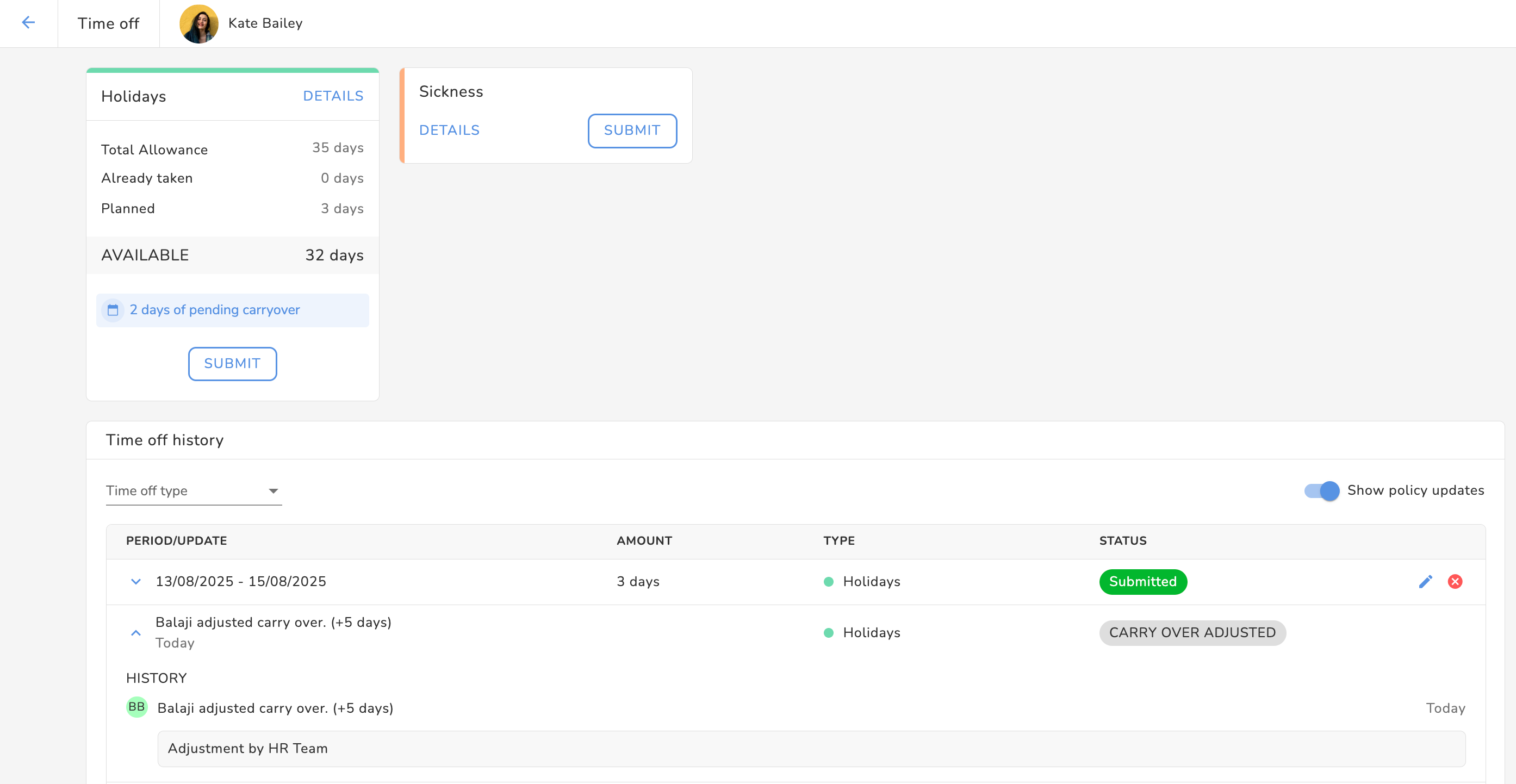
Task: Open Holidays DETAILS link
Action: pyautogui.click(x=332, y=96)
